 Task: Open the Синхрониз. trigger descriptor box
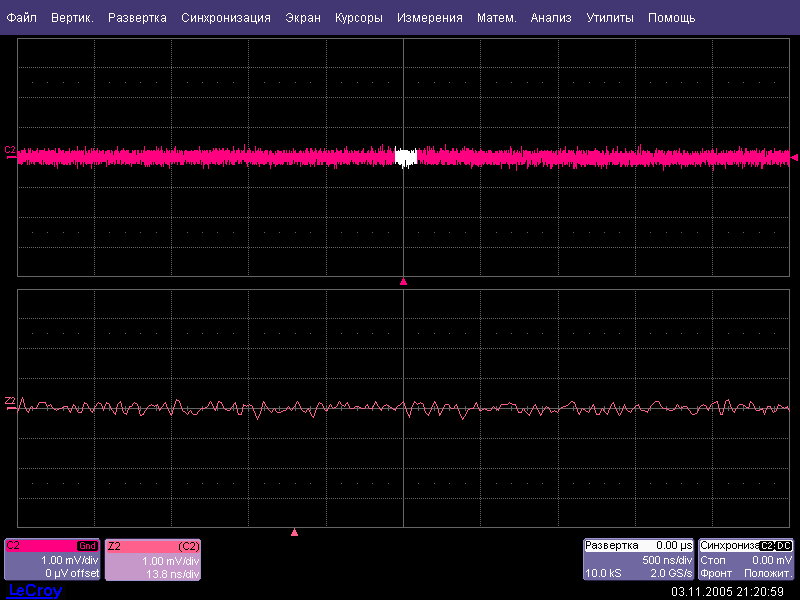pyautogui.click(x=746, y=560)
